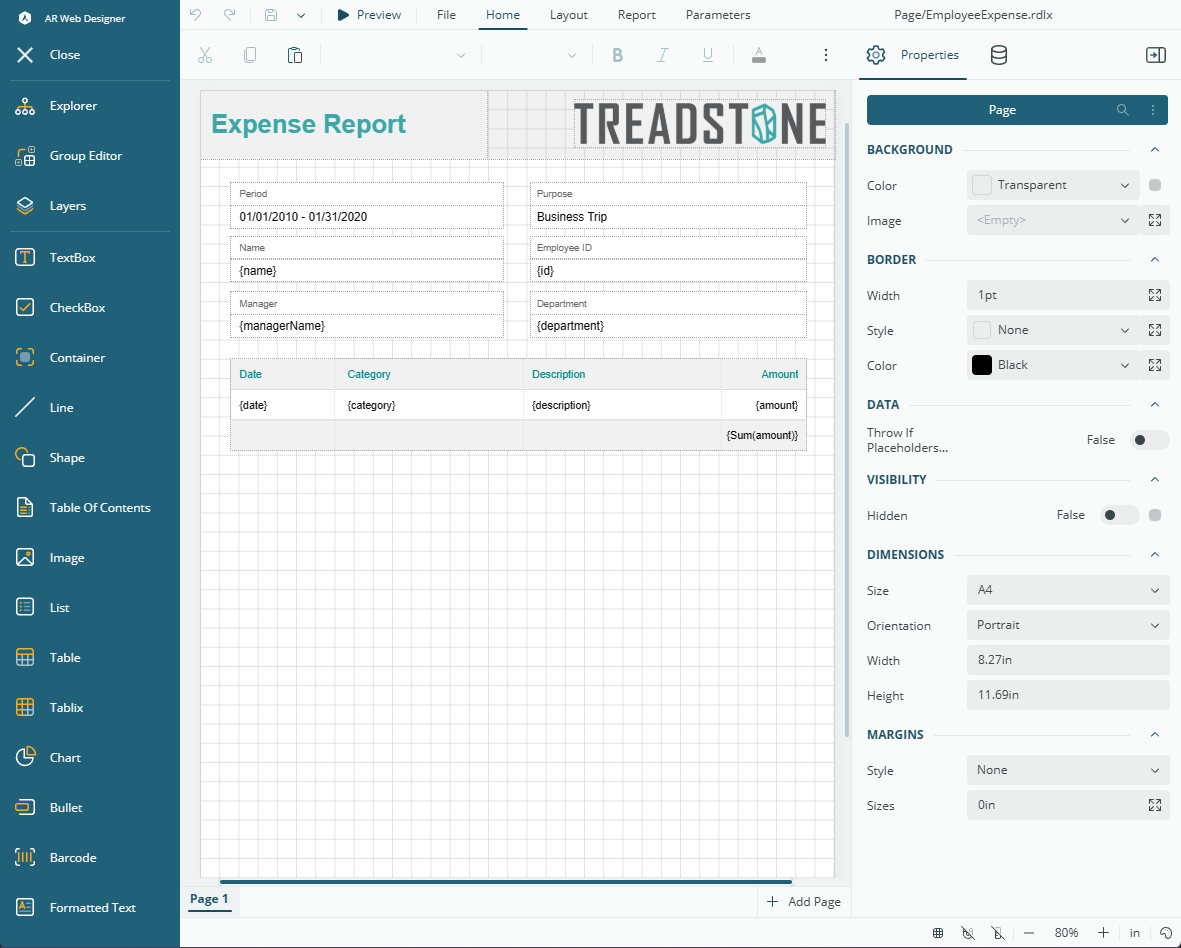Toggle grid display in status bar
This screenshot has height=948, width=1181.
click(x=938, y=933)
